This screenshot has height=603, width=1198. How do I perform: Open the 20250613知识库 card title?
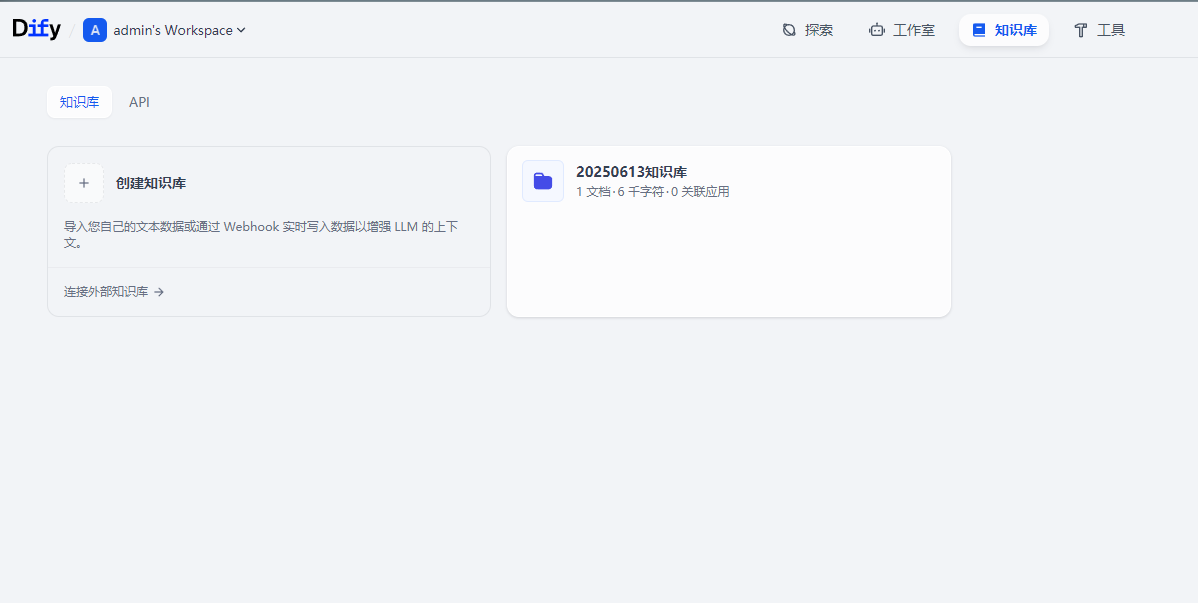(631, 172)
